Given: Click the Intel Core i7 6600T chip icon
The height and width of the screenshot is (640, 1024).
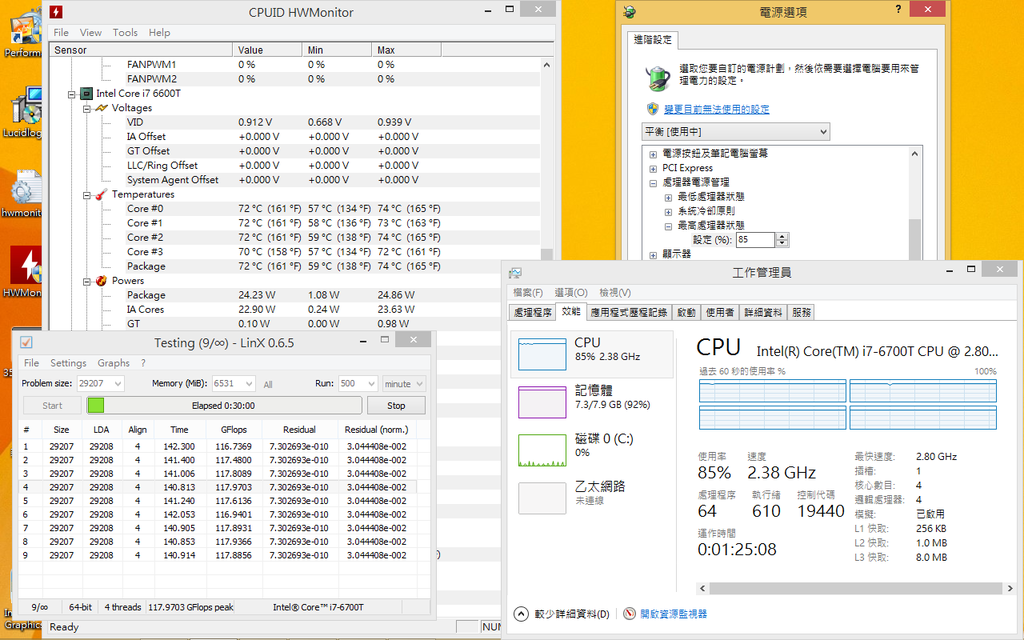Looking at the screenshot, I should coord(86,93).
